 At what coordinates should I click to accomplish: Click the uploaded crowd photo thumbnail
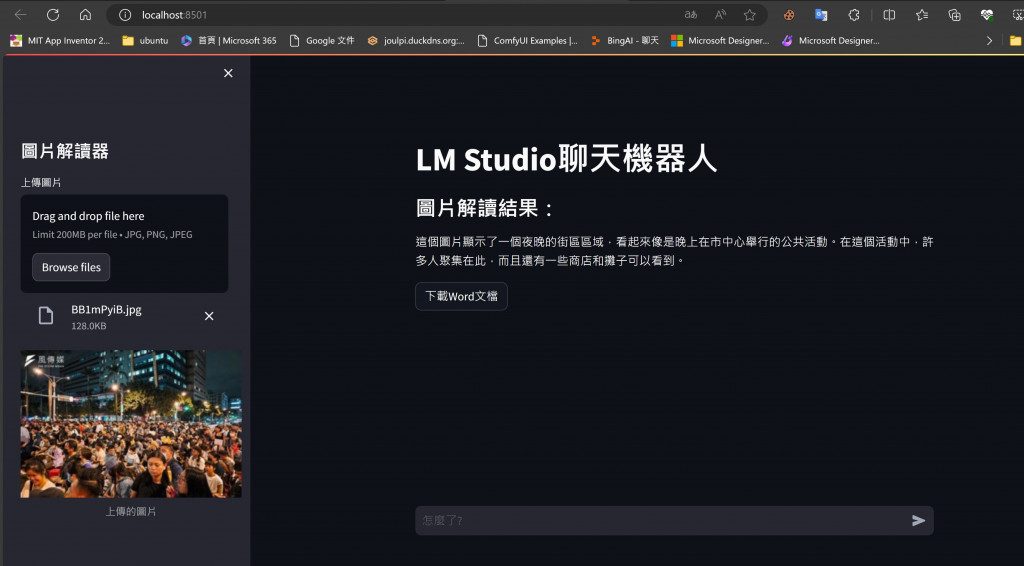click(x=131, y=424)
